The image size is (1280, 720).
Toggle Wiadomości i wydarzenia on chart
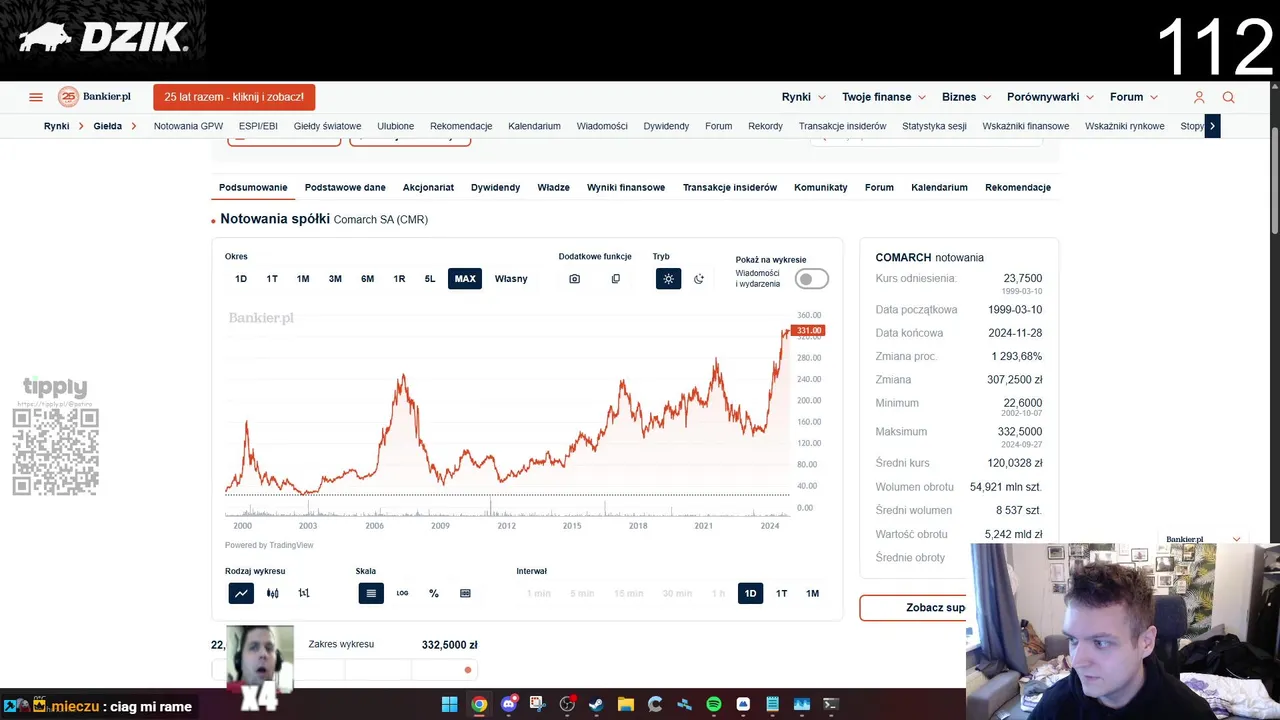(811, 279)
